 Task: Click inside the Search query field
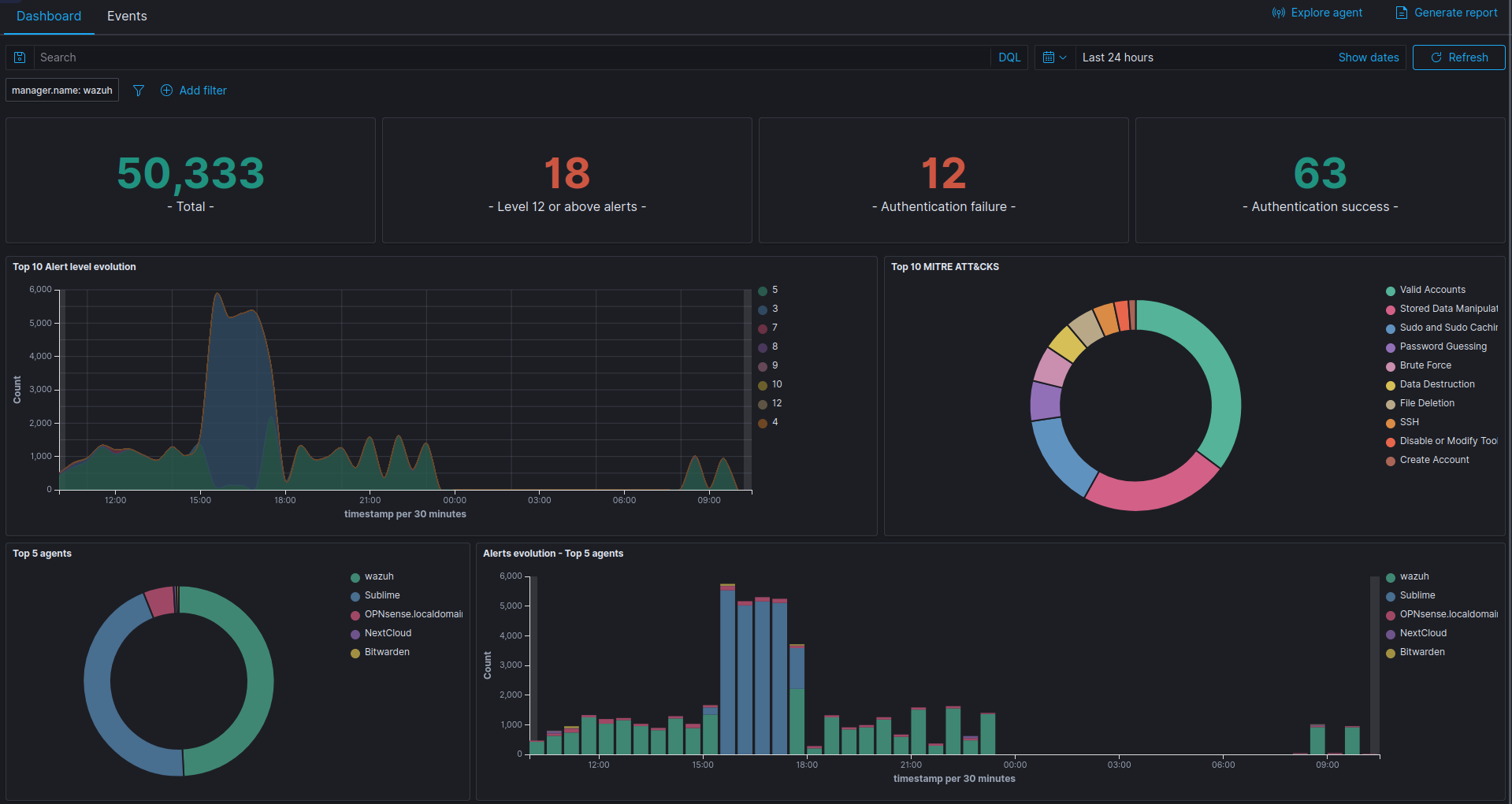[512, 57]
